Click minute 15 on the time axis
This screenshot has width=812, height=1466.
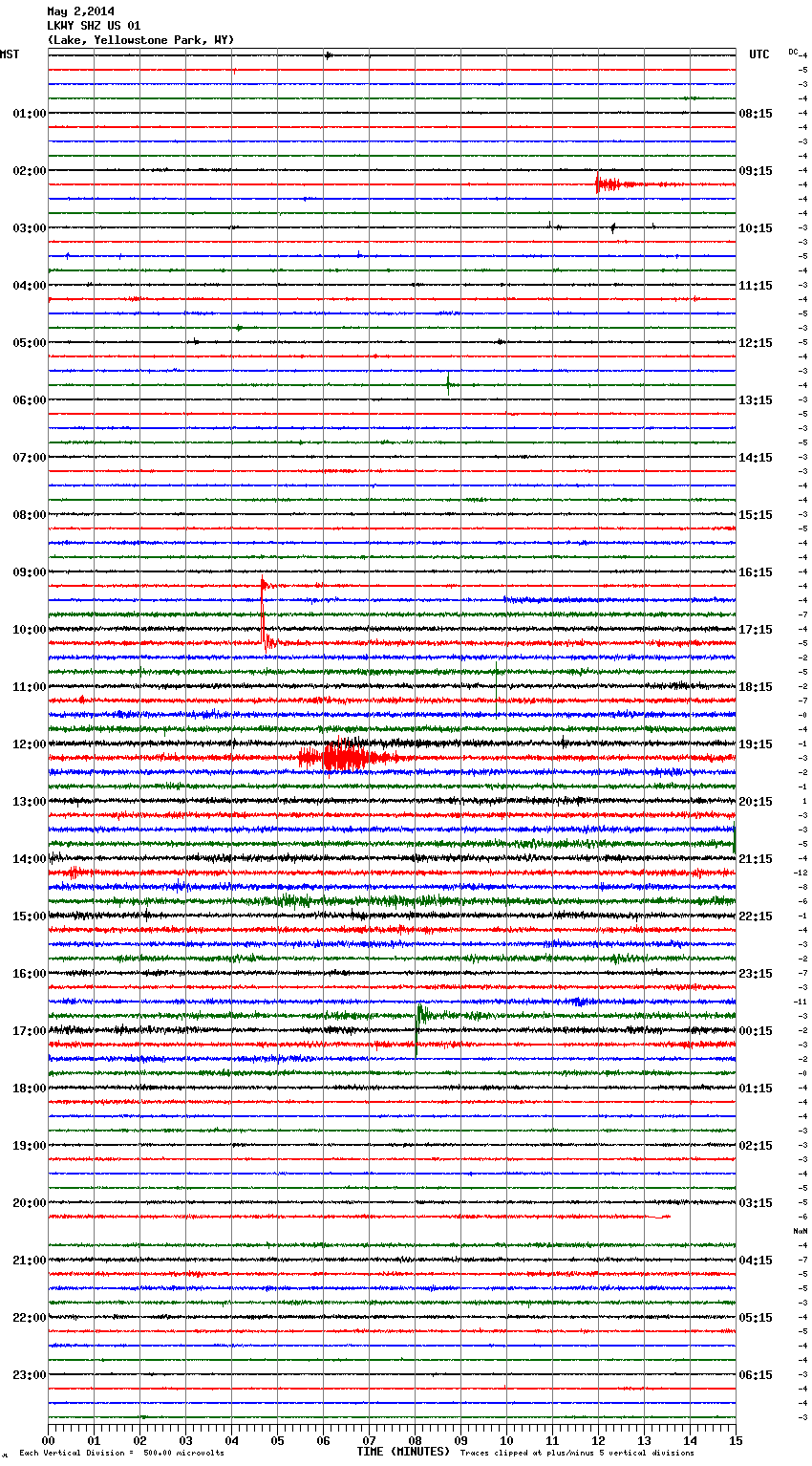[736, 1440]
